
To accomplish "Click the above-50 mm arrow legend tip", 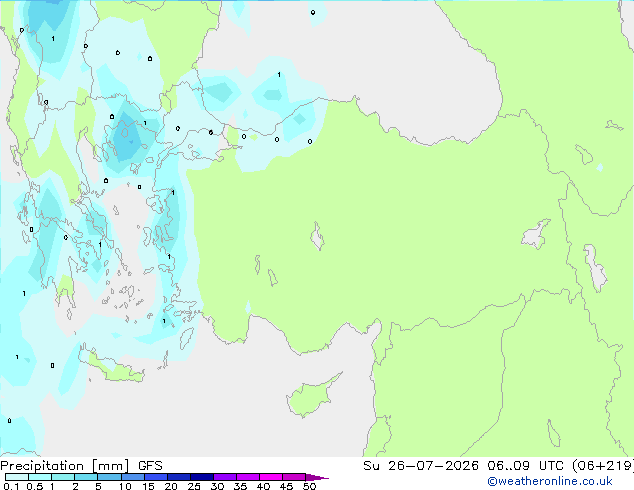I will click(317, 477).
